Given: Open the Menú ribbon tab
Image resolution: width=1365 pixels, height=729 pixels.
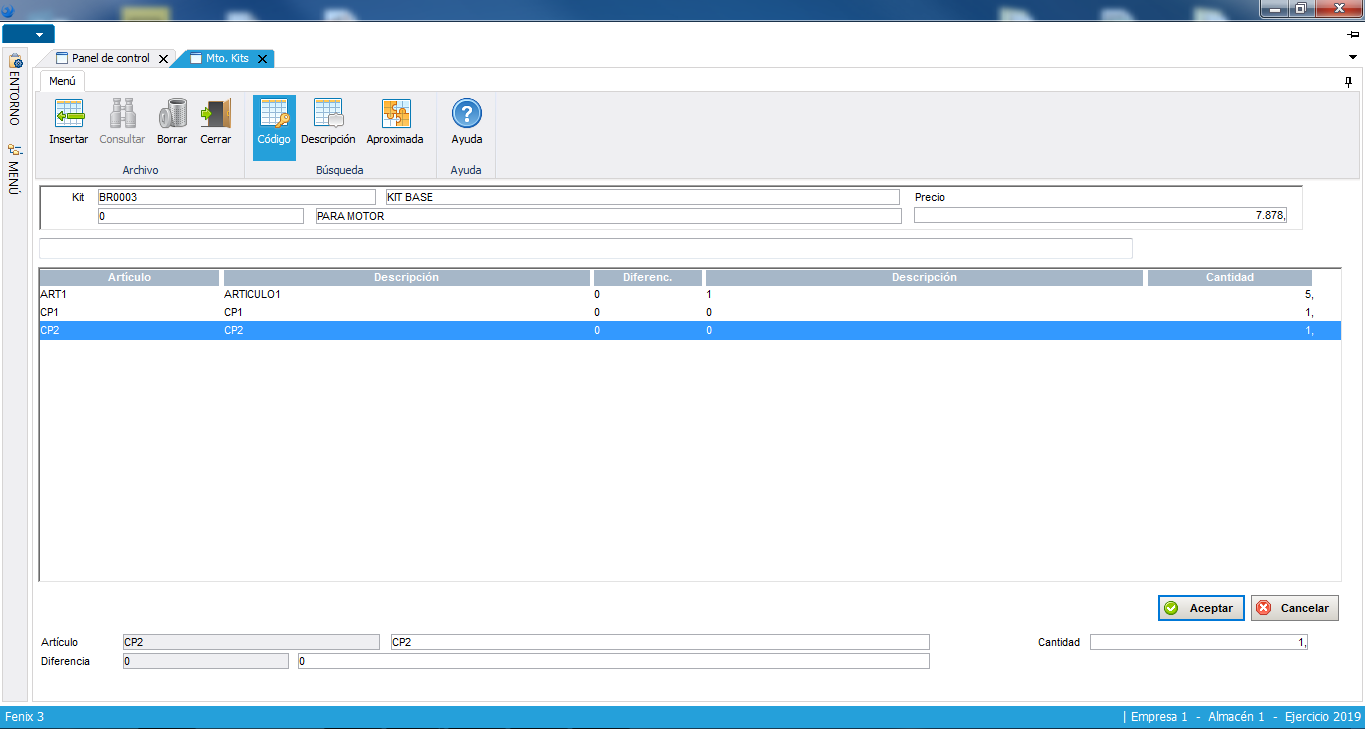Looking at the screenshot, I should [62, 81].
